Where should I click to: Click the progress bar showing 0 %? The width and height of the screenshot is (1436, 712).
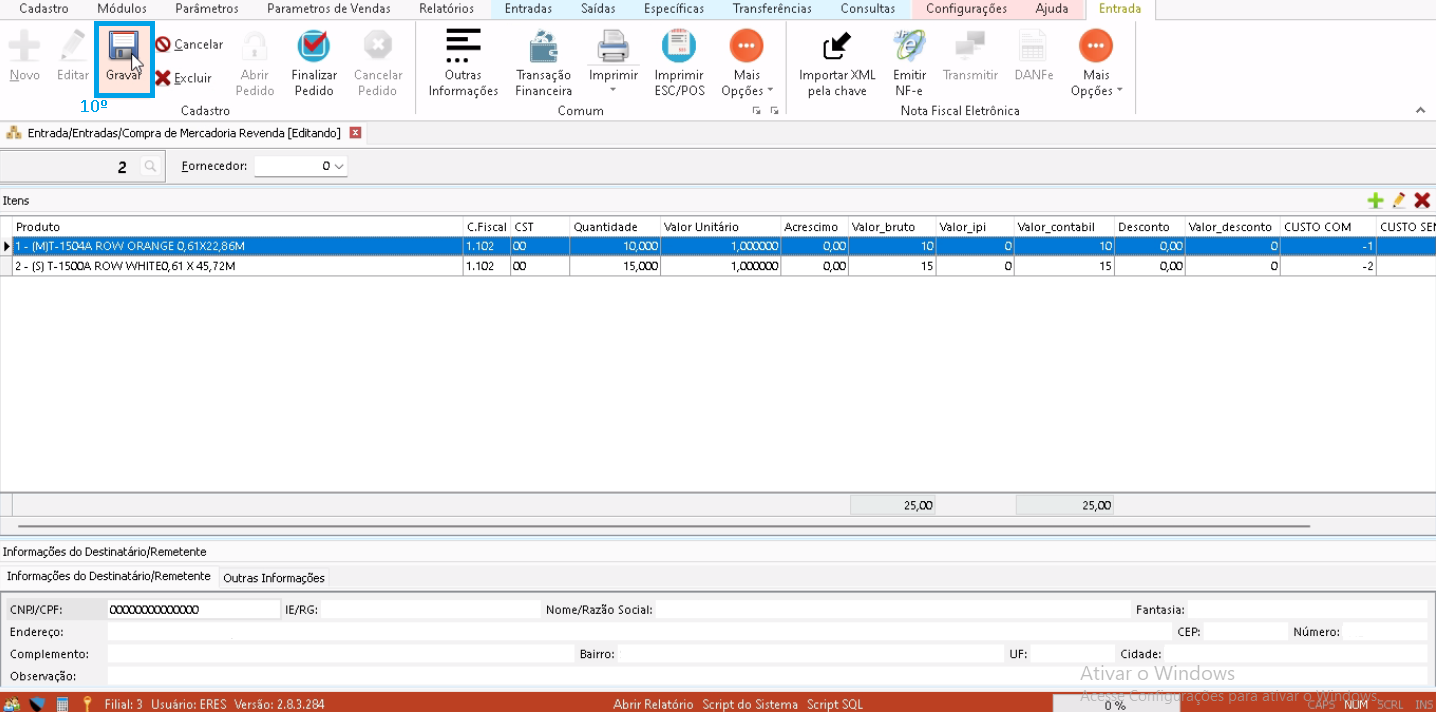pyautogui.click(x=1115, y=704)
